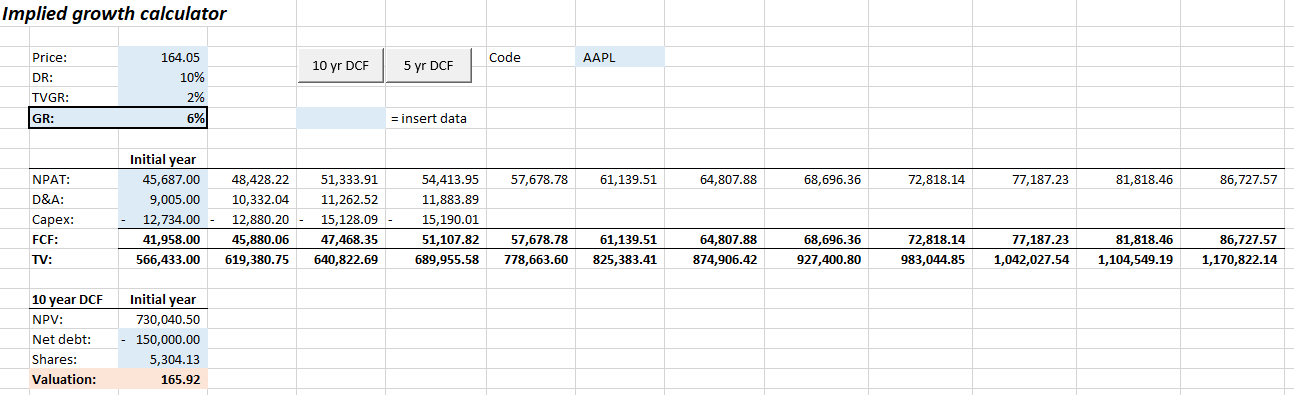The width and height of the screenshot is (1294, 395).
Task: Select the NPAT cell 48,428.22
Action: pyautogui.click(x=253, y=180)
